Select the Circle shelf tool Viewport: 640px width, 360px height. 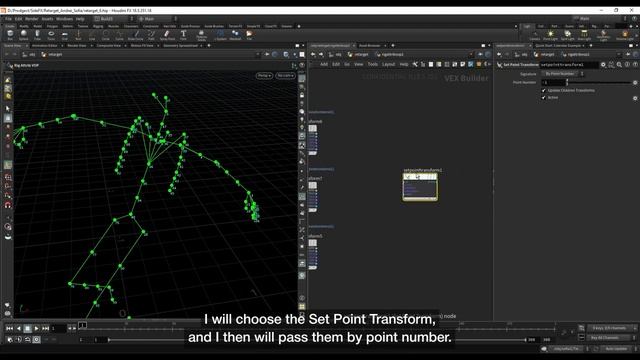point(106,35)
